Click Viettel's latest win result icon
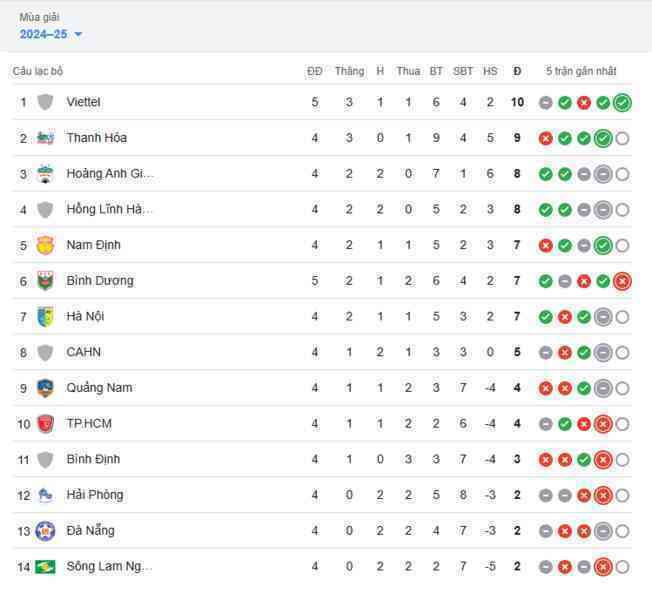The image size is (652, 600). coord(622,103)
